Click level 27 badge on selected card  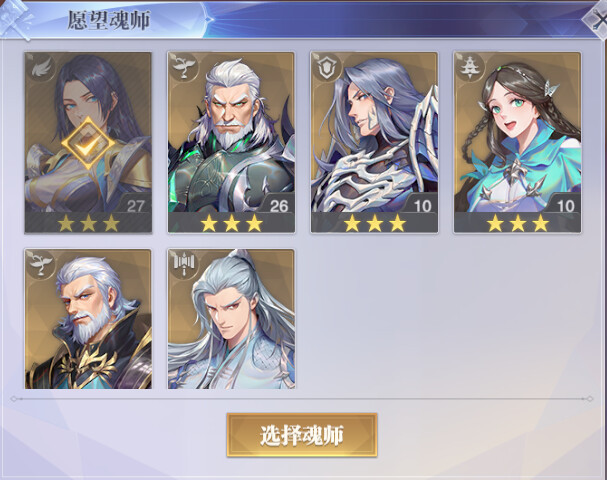coord(135,206)
